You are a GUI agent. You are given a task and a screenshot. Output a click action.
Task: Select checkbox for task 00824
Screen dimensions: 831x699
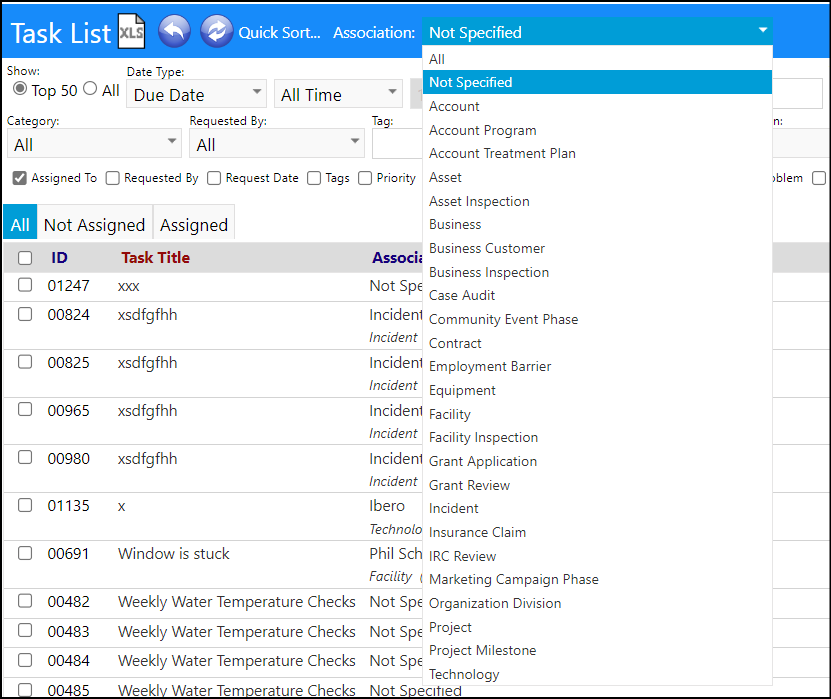click(x=25, y=314)
